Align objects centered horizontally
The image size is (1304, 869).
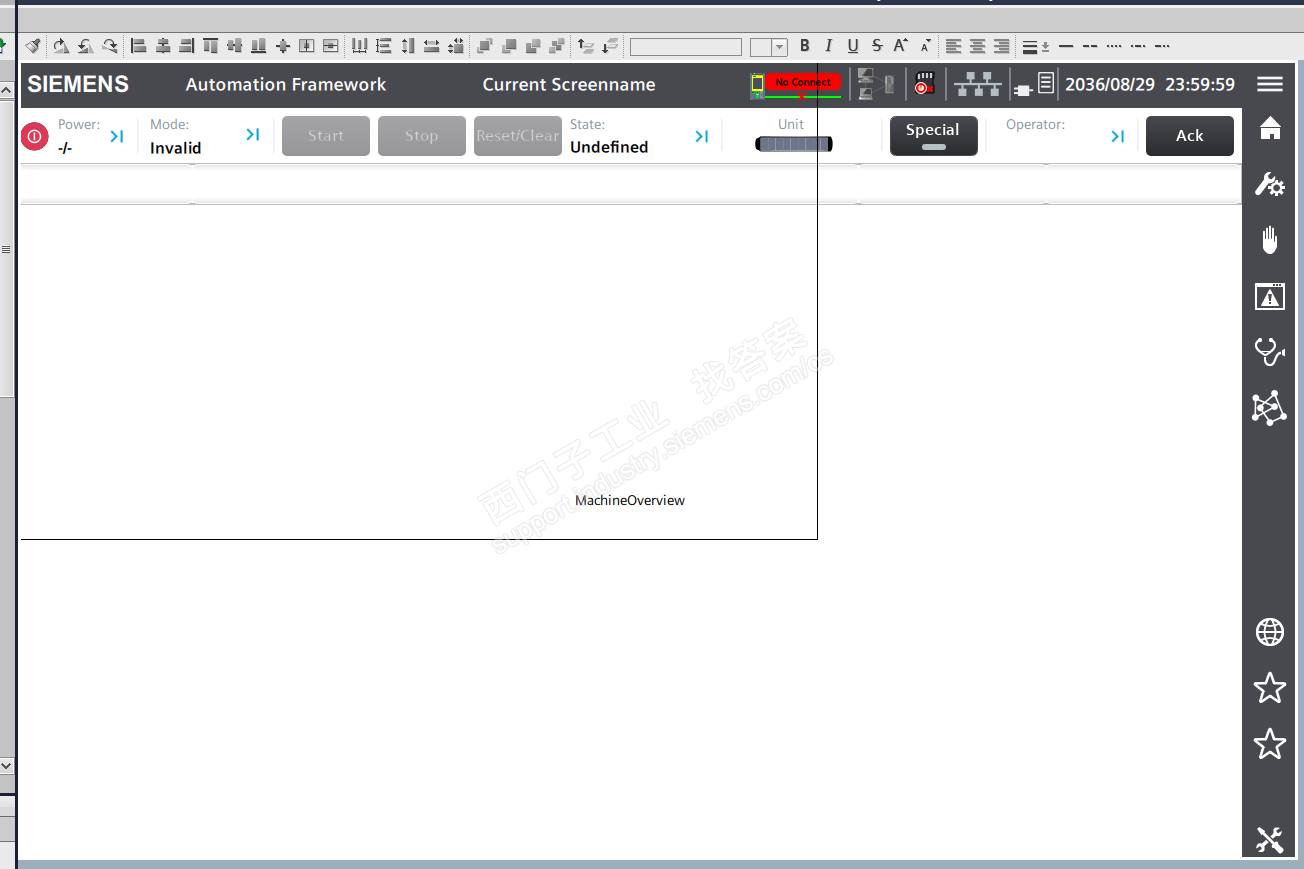(x=162, y=46)
